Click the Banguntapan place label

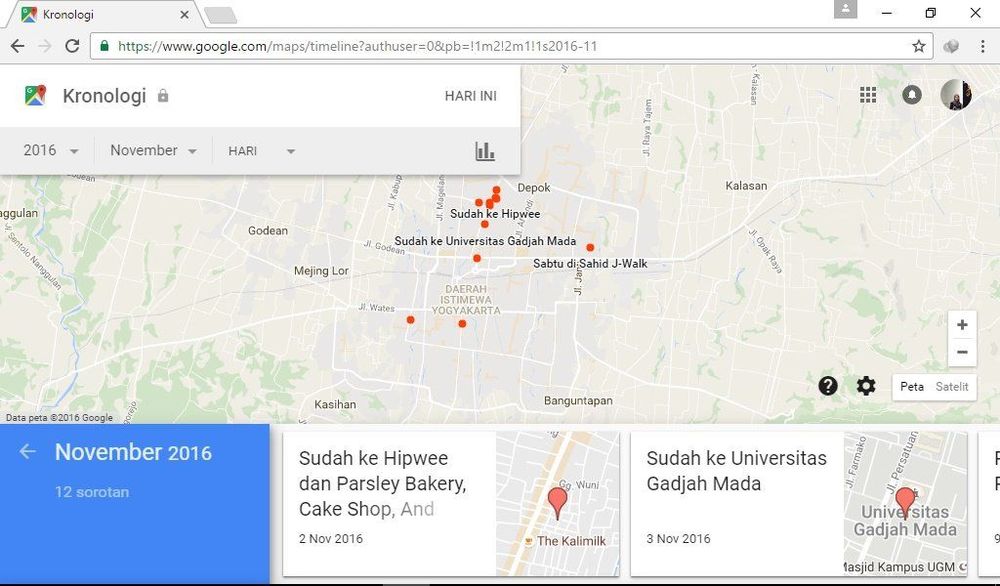click(578, 400)
